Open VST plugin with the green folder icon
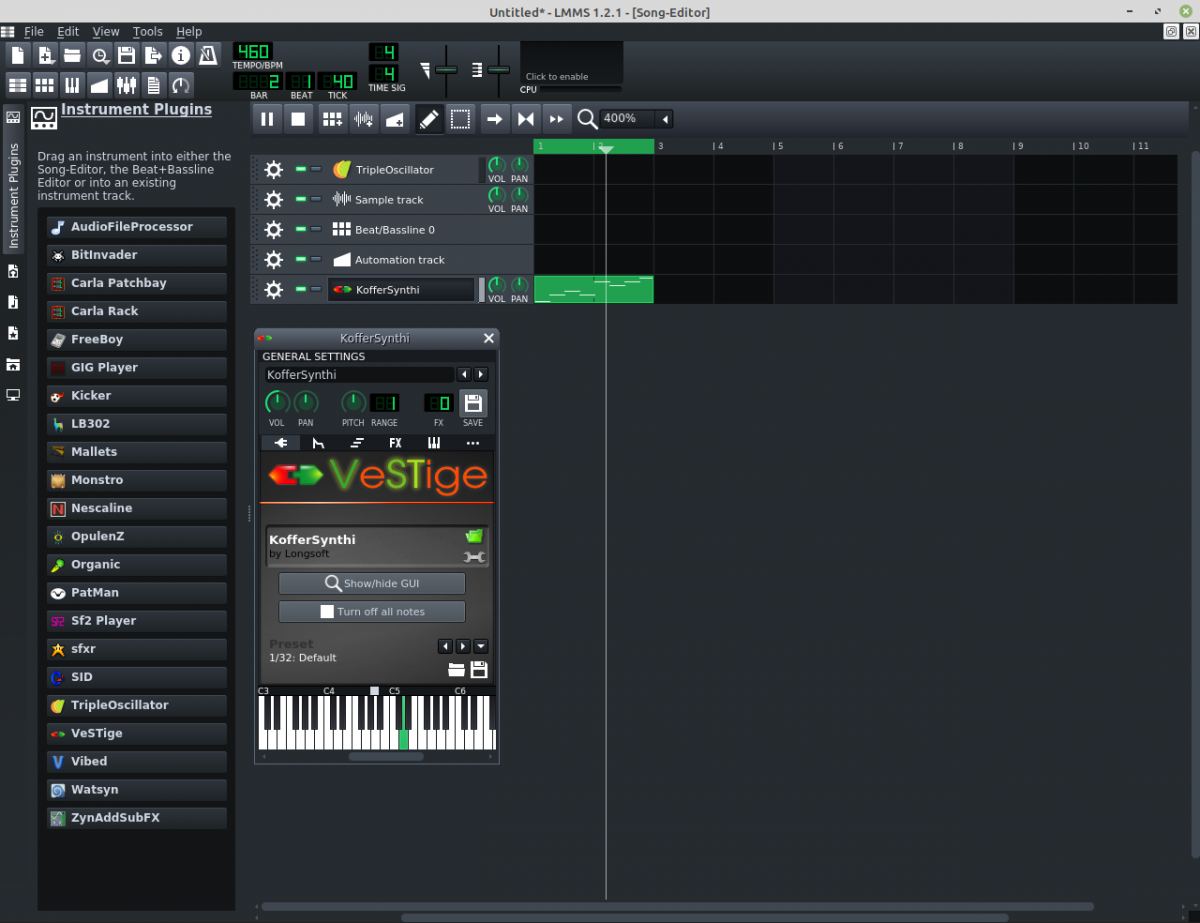This screenshot has height=923, width=1200. tap(474, 537)
